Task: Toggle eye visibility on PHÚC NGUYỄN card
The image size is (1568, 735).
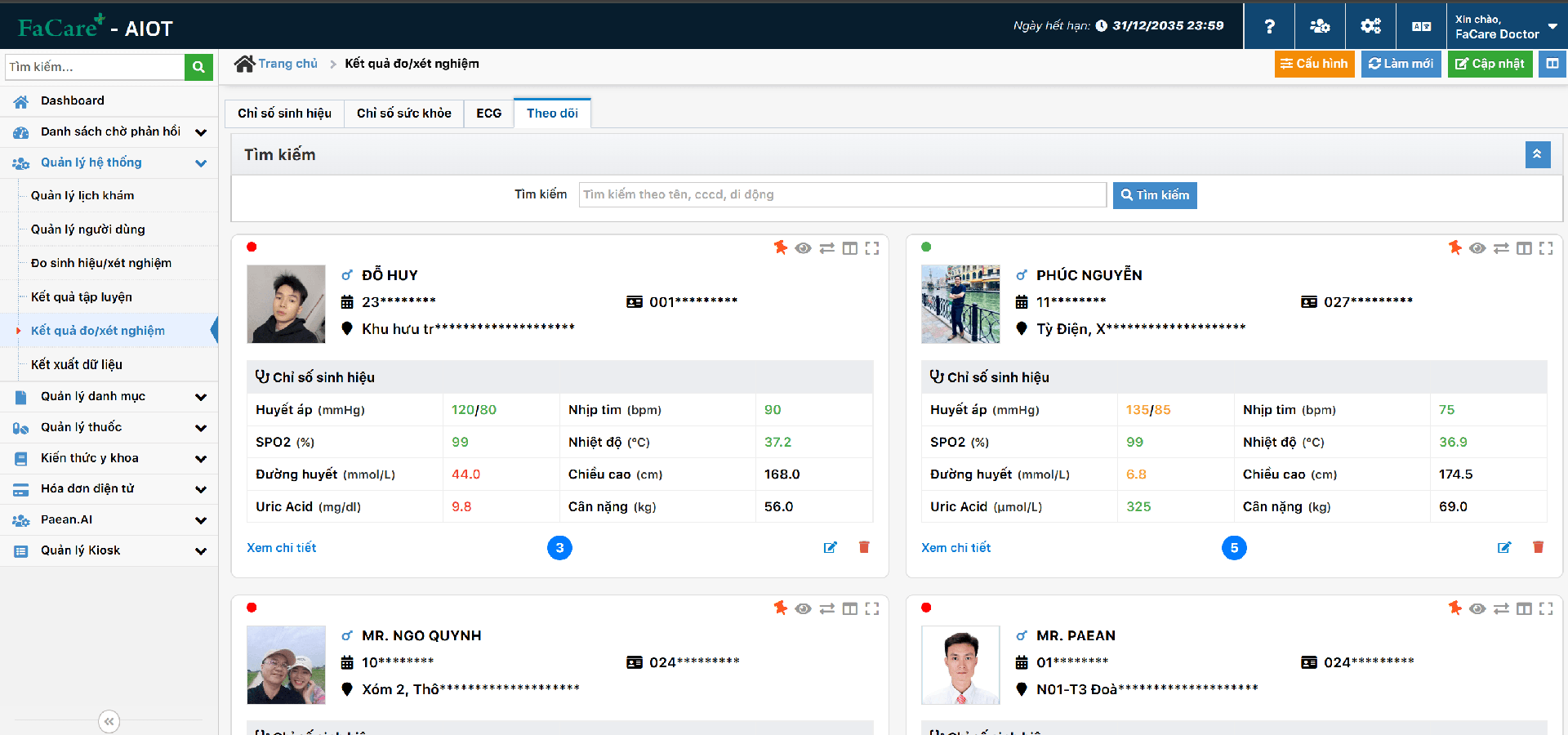Action: pyautogui.click(x=1477, y=248)
